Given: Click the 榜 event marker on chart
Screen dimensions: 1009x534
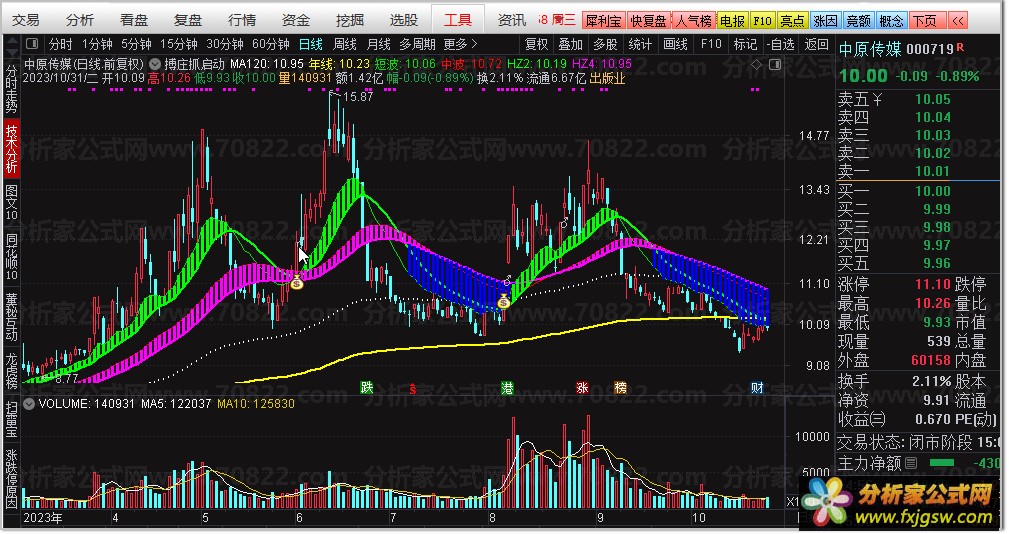Looking at the screenshot, I should coord(620,388).
